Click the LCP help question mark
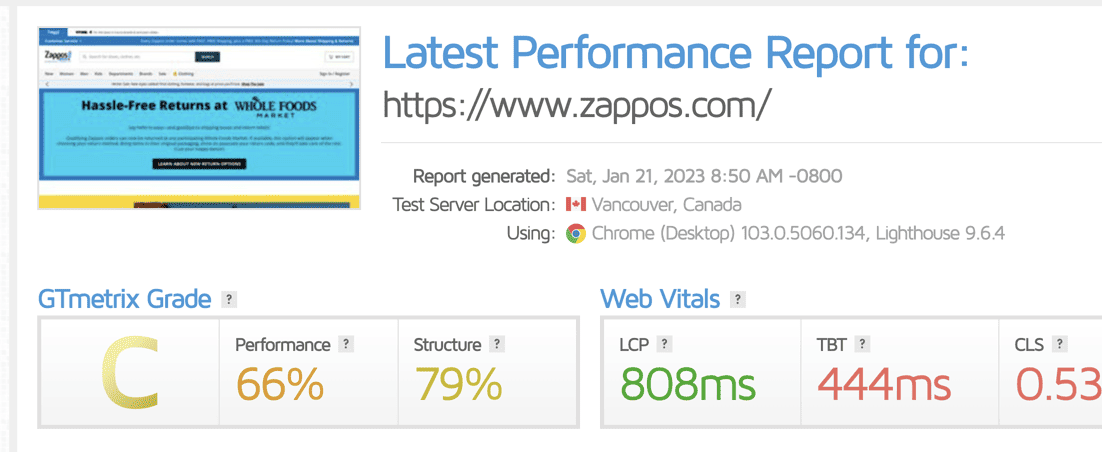 click(664, 344)
